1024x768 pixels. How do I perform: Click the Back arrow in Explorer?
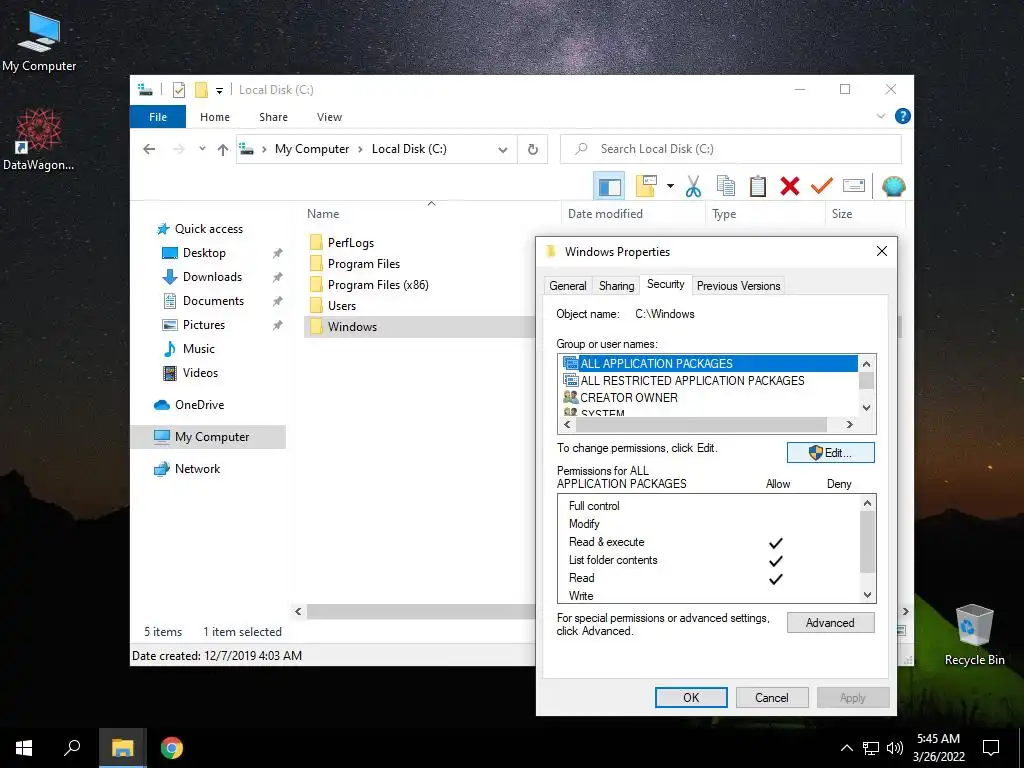click(149, 150)
